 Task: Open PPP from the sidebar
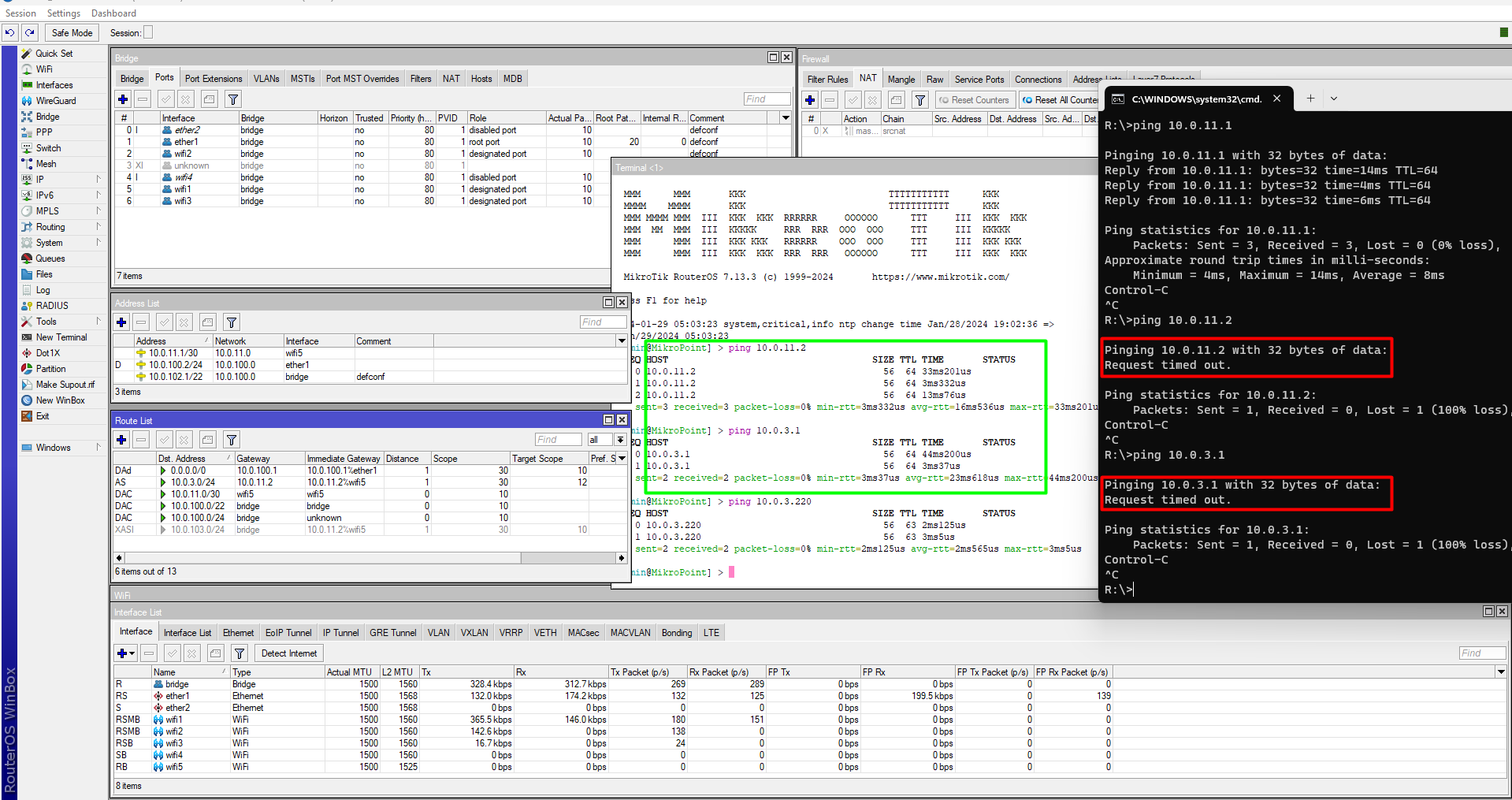point(44,132)
